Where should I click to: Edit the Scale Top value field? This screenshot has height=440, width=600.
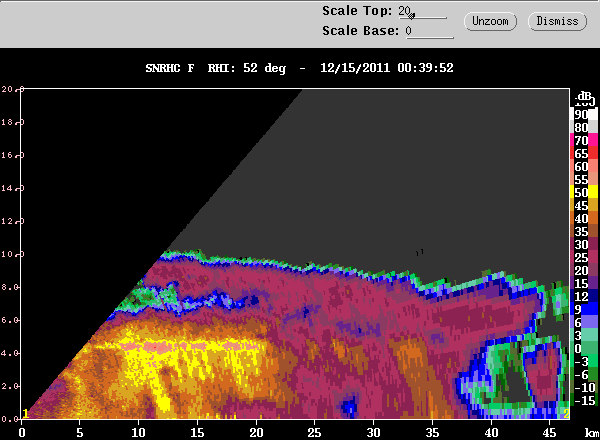click(x=422, y=11)
